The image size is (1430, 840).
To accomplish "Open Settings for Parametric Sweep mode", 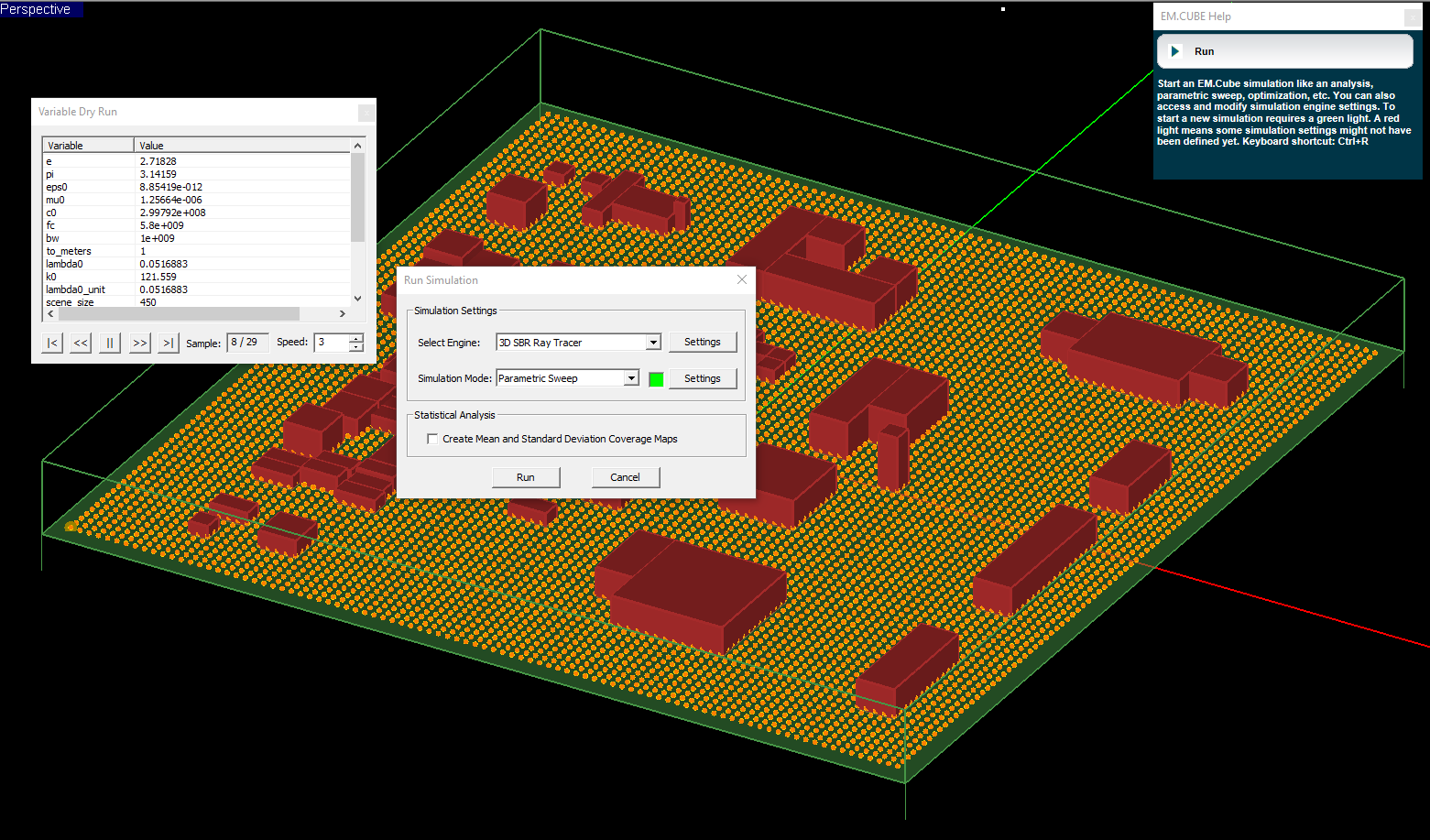I will point(702,378).
